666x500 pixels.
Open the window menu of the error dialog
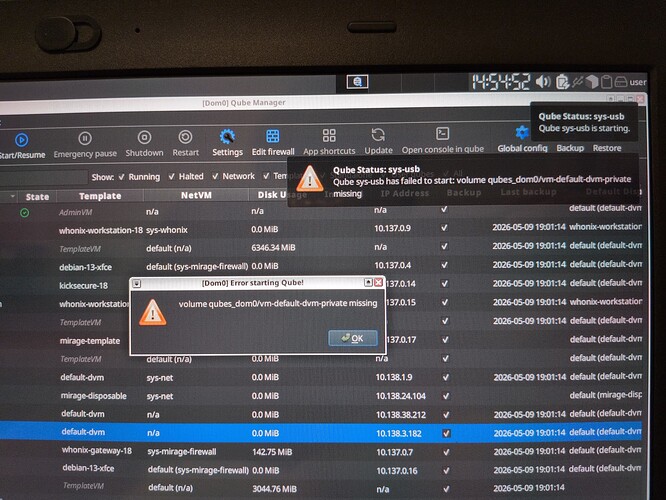pos(137,284)
